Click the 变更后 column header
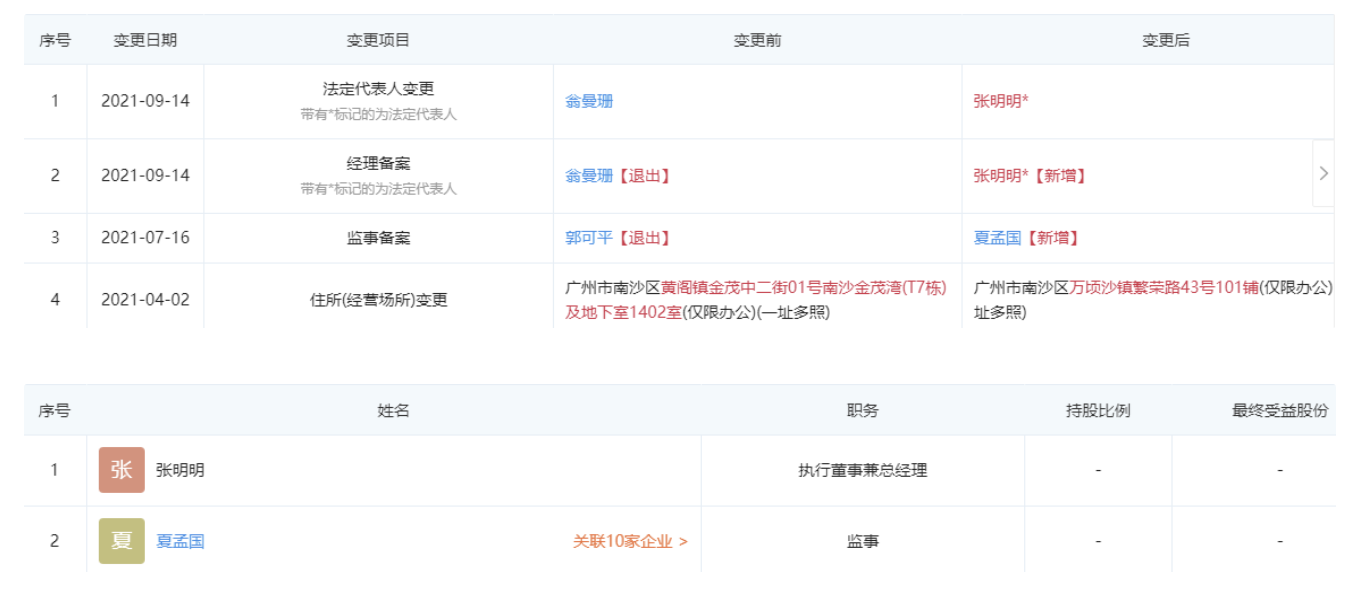The image size is (1354, 614). click(x=1166, y=40)
